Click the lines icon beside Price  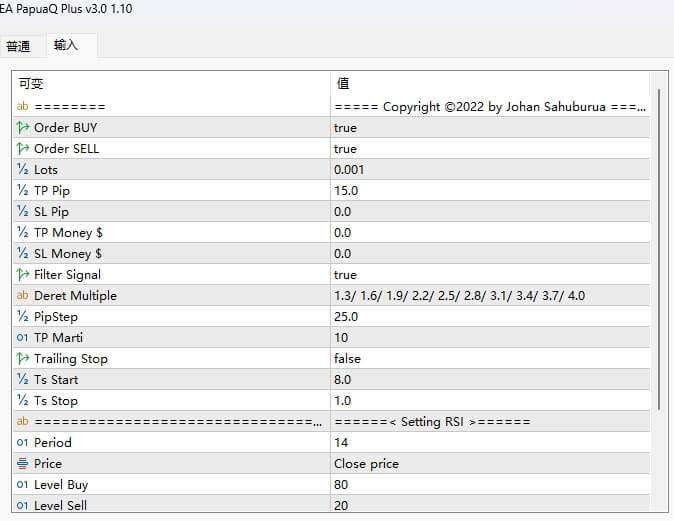point(22,463)
